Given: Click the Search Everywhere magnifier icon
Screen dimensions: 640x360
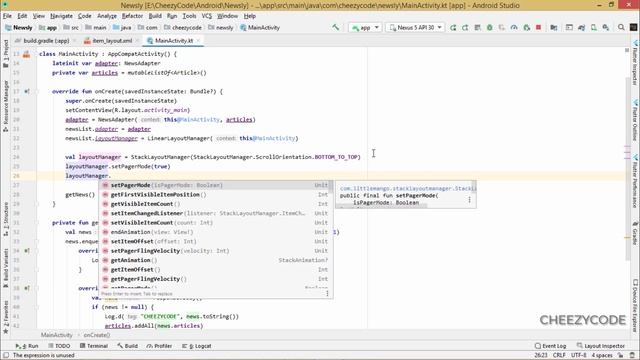Looking at the screenshot, I should 621,27.
